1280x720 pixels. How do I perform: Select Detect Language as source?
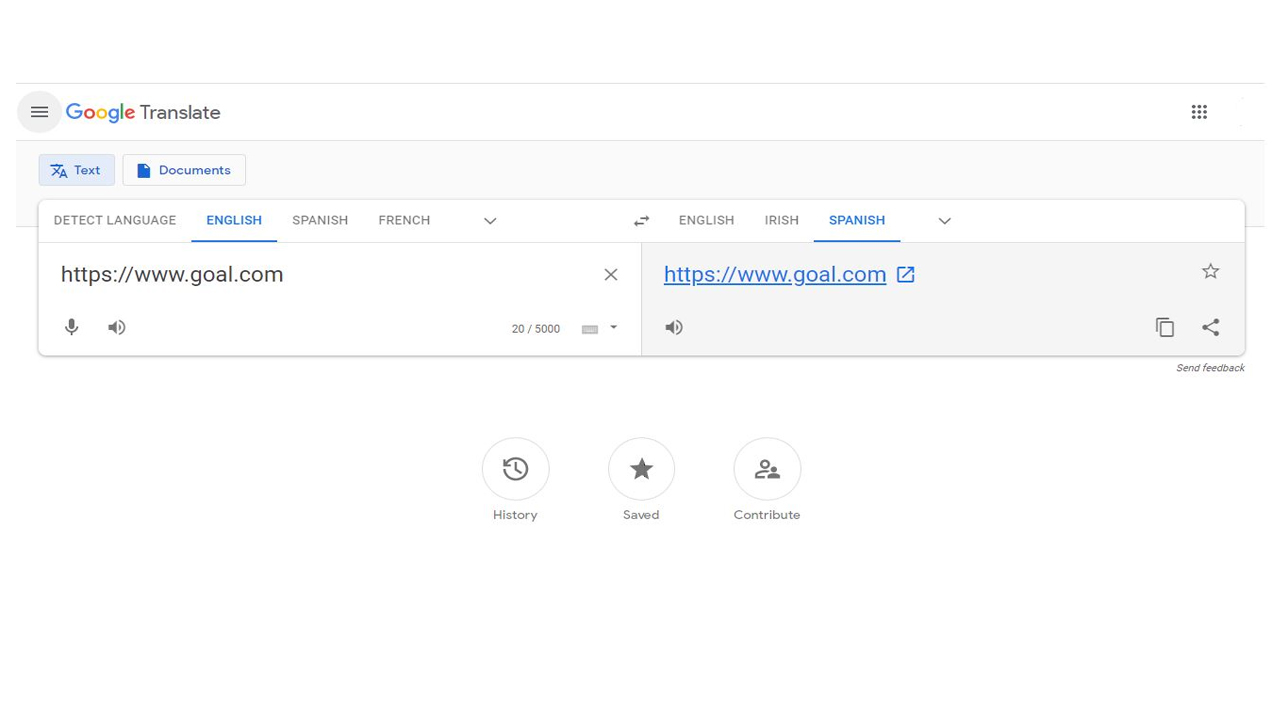coord(115,221)
